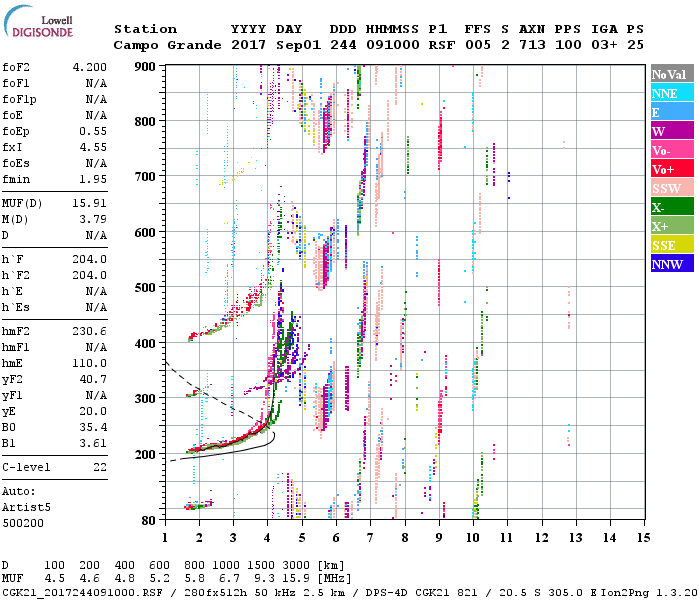Click the 500 km height axis label
The image size is (700, 600).
[x=145, y=288]
